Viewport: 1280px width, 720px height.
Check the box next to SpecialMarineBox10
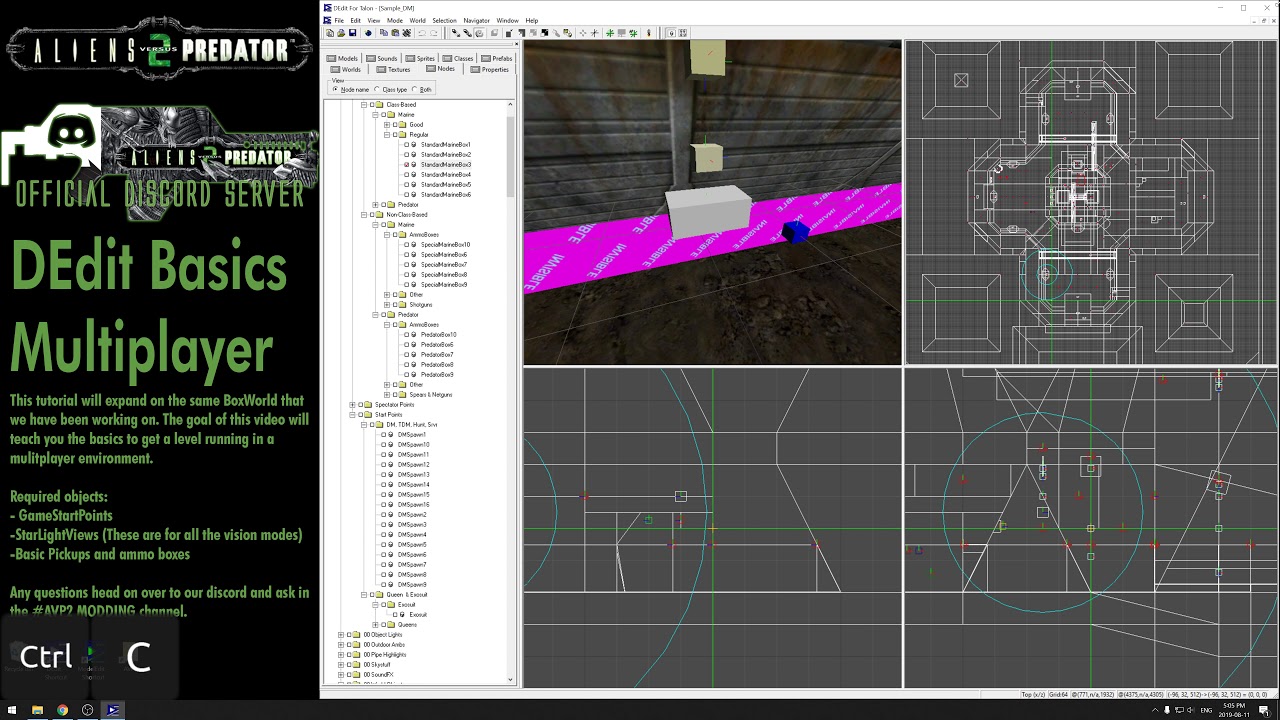point(406,244)
